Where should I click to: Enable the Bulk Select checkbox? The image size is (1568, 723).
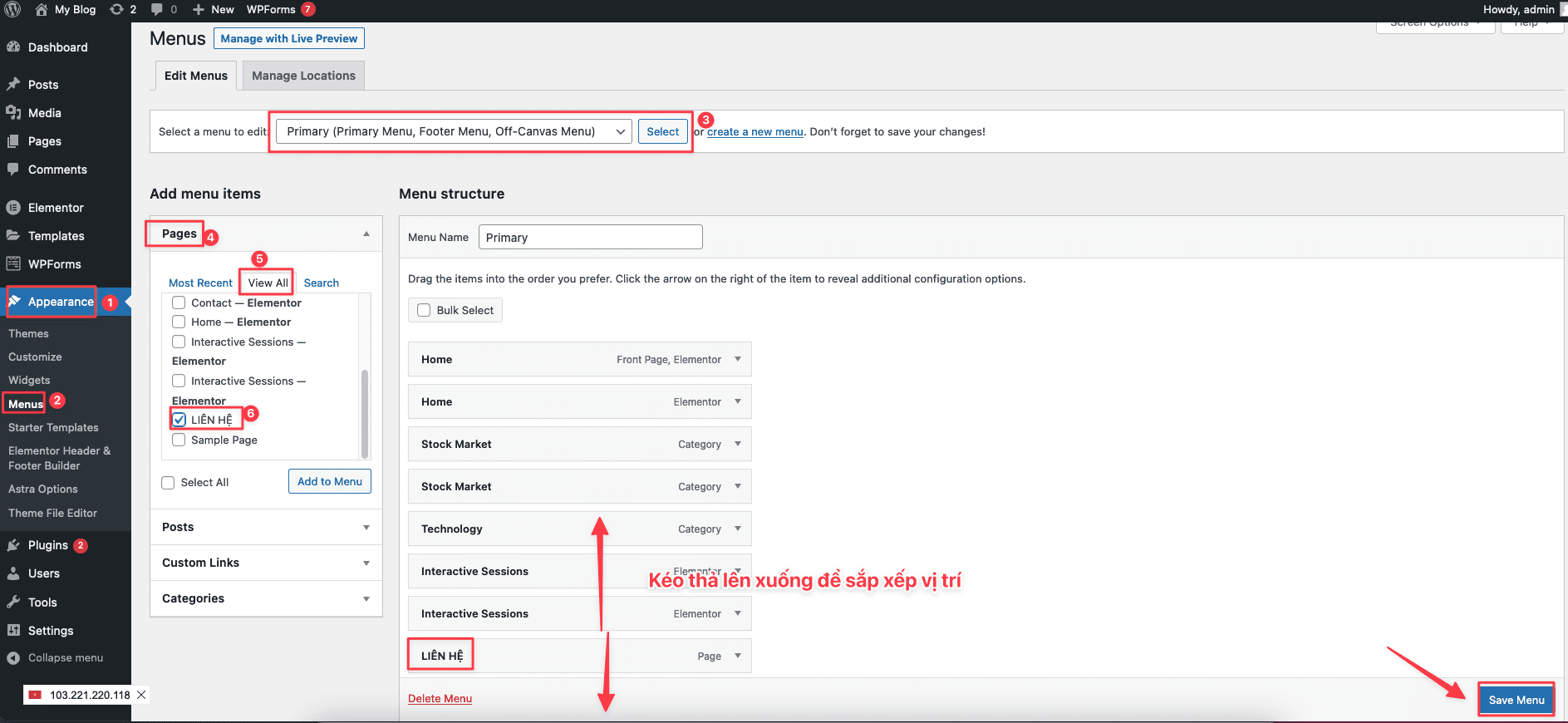pyautogui.click(x=424, y=310)
